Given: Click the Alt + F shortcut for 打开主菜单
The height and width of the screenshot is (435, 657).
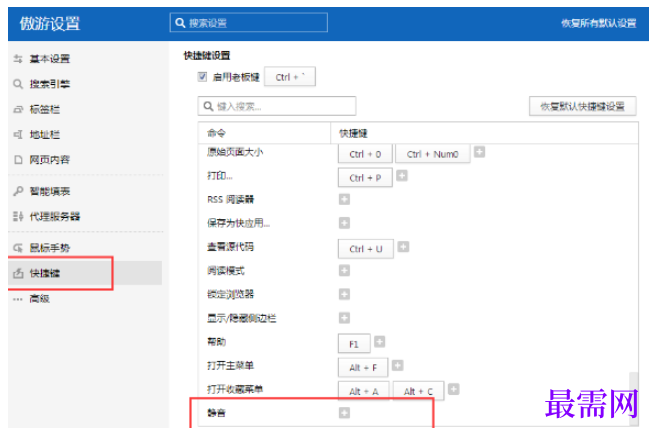Looking at the screenshot, I should point(363,368).
